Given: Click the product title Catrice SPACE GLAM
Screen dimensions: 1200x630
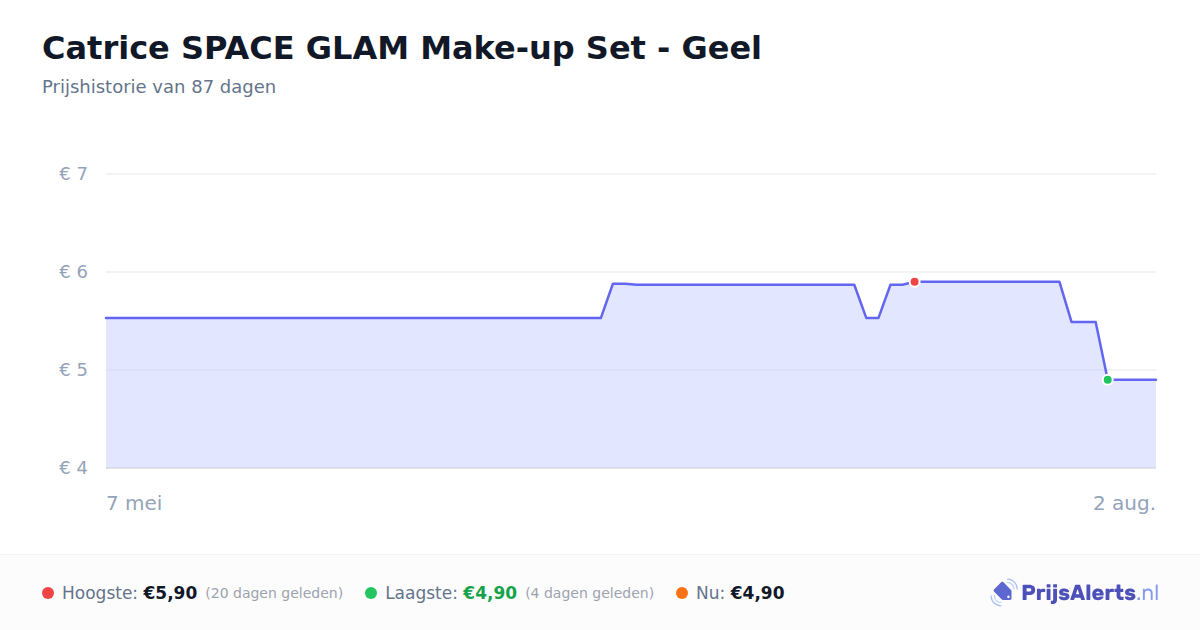Looking at the screenshot, I should click(x=401, y=48).
